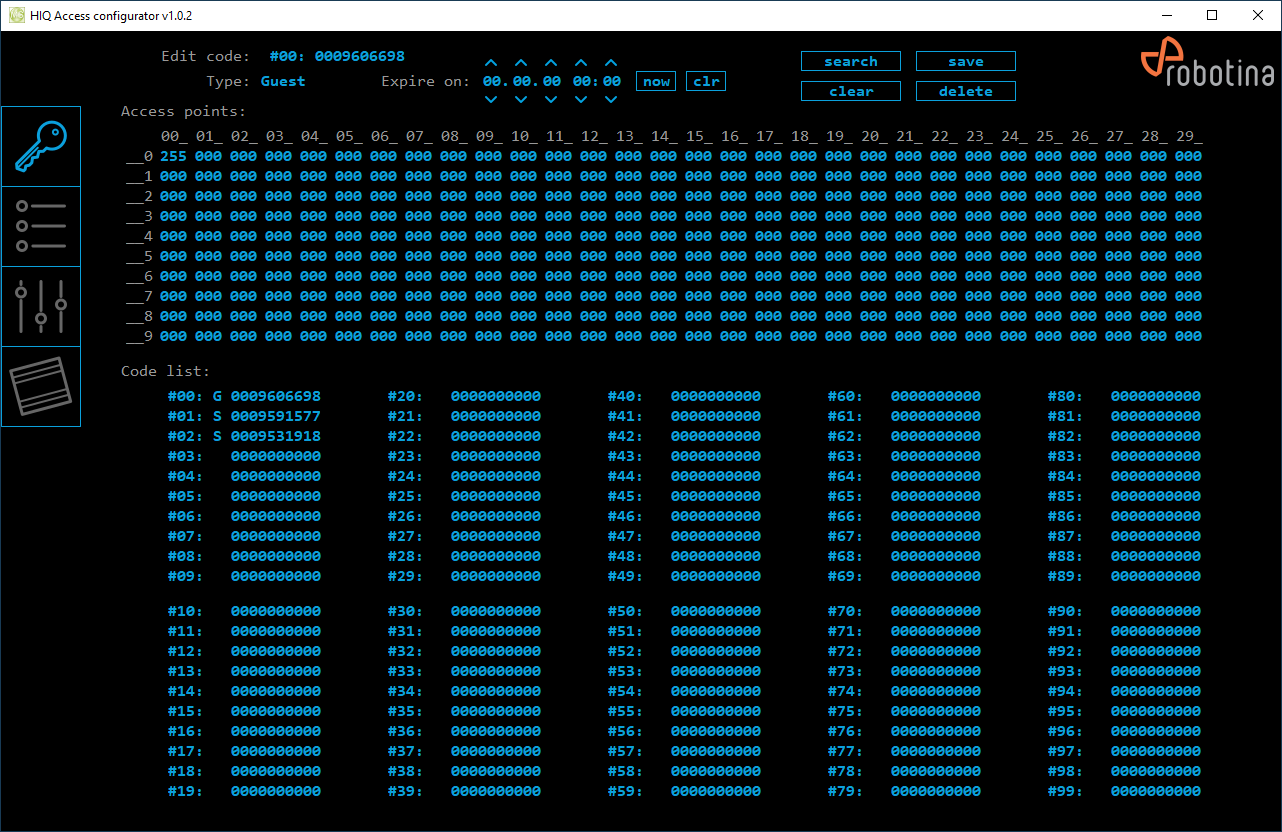The width and height of the screenshot is (1282, 832).
Task: Toggle the Guest type value
Action: coord(283,81)
